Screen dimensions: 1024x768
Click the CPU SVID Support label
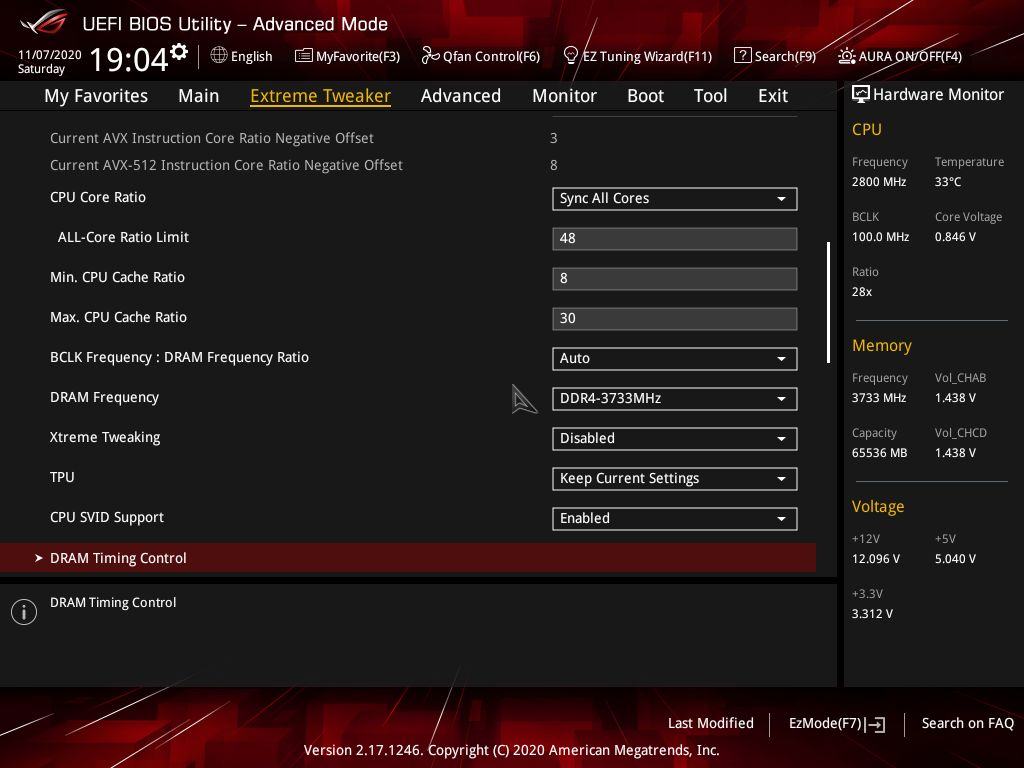(x=107, y=517)
